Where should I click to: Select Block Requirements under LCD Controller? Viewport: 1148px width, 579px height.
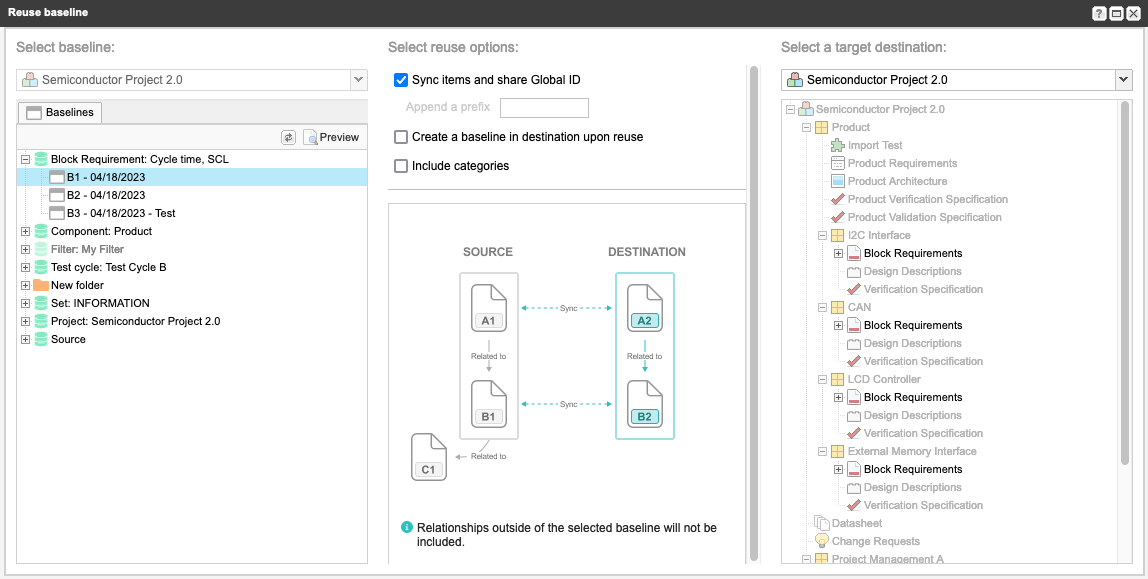[913, 397]
